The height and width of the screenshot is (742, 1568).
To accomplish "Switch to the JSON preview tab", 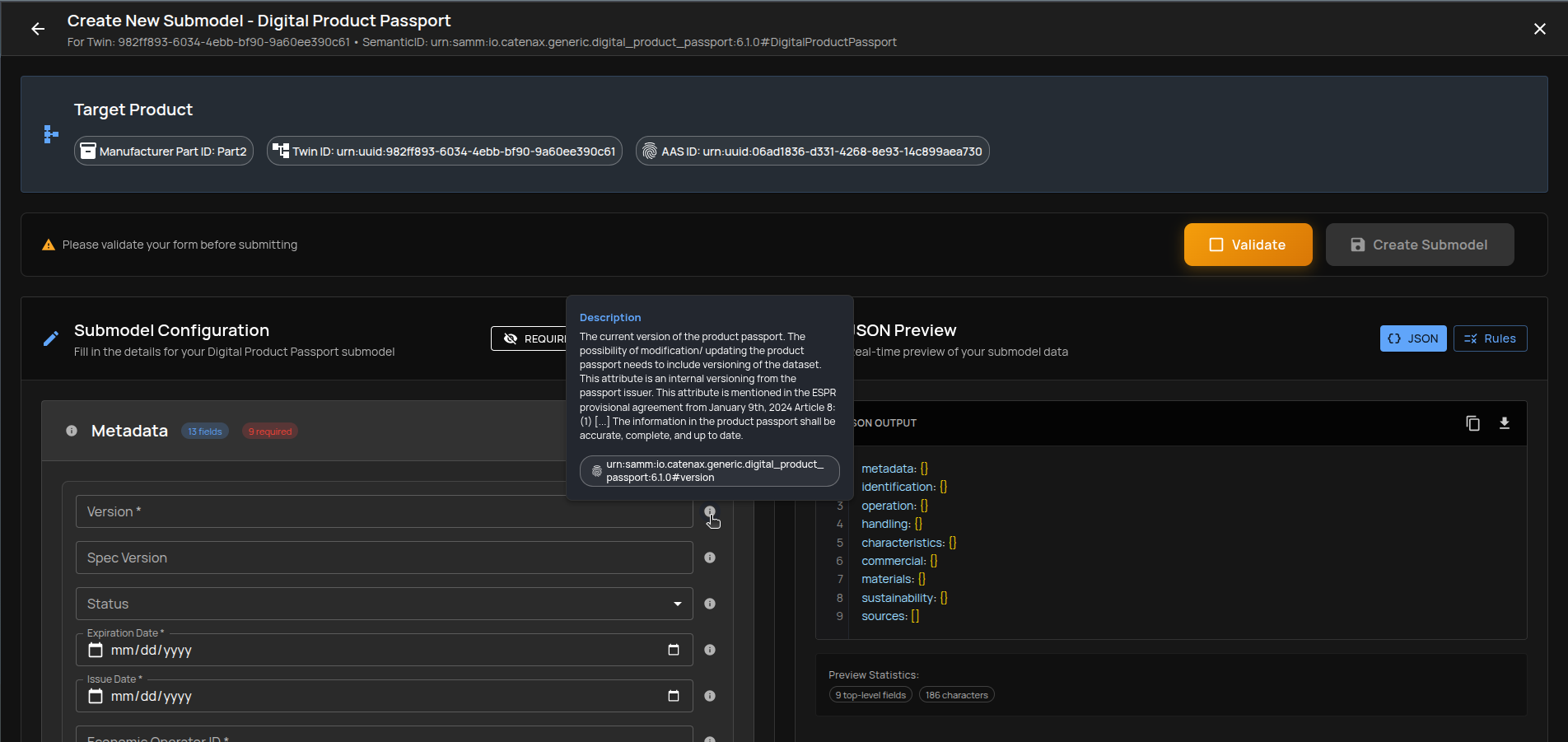I will click(1412, 338).
